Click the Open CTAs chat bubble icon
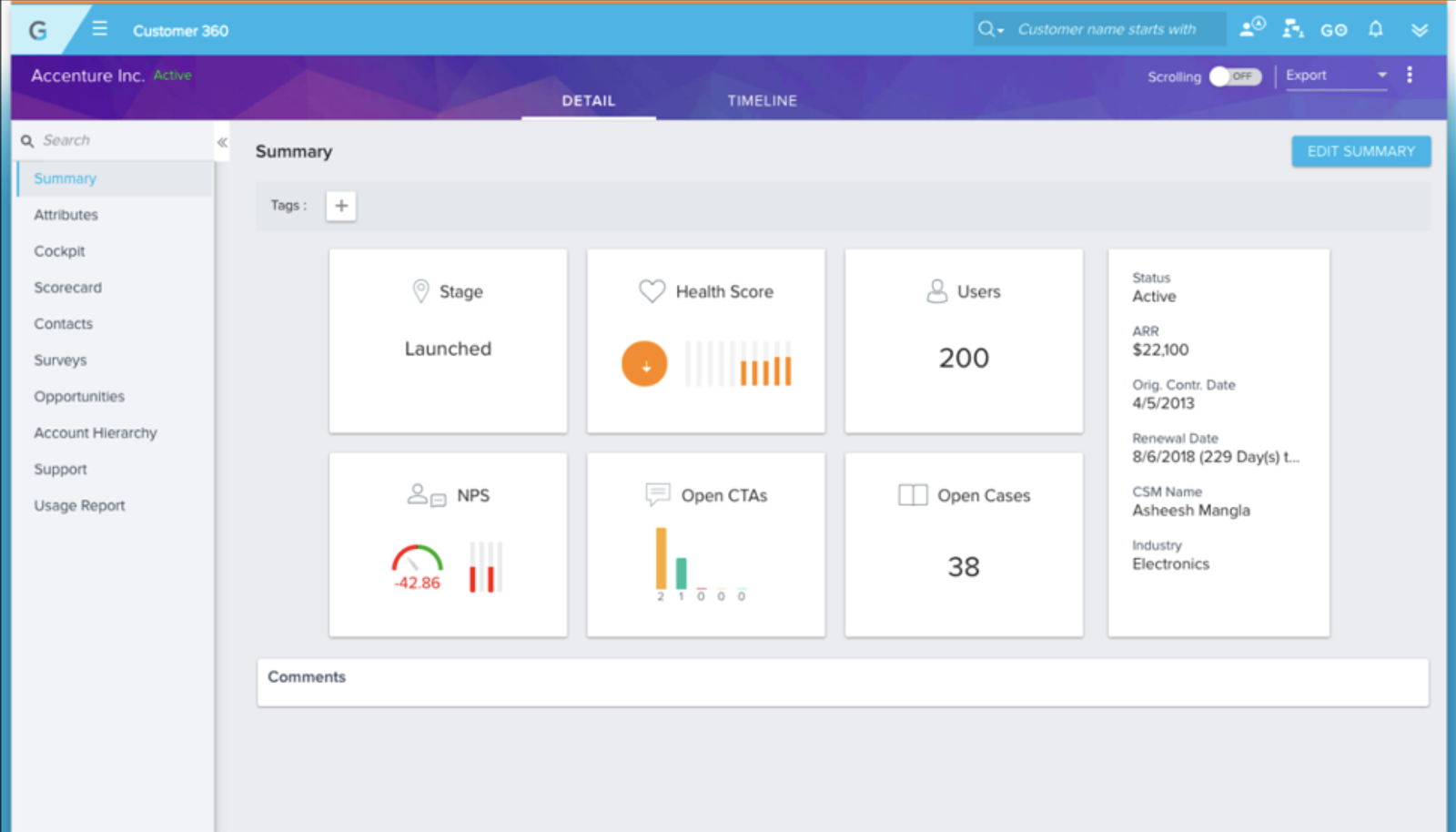The image size is (1456, 832). [x=657, y=494]
